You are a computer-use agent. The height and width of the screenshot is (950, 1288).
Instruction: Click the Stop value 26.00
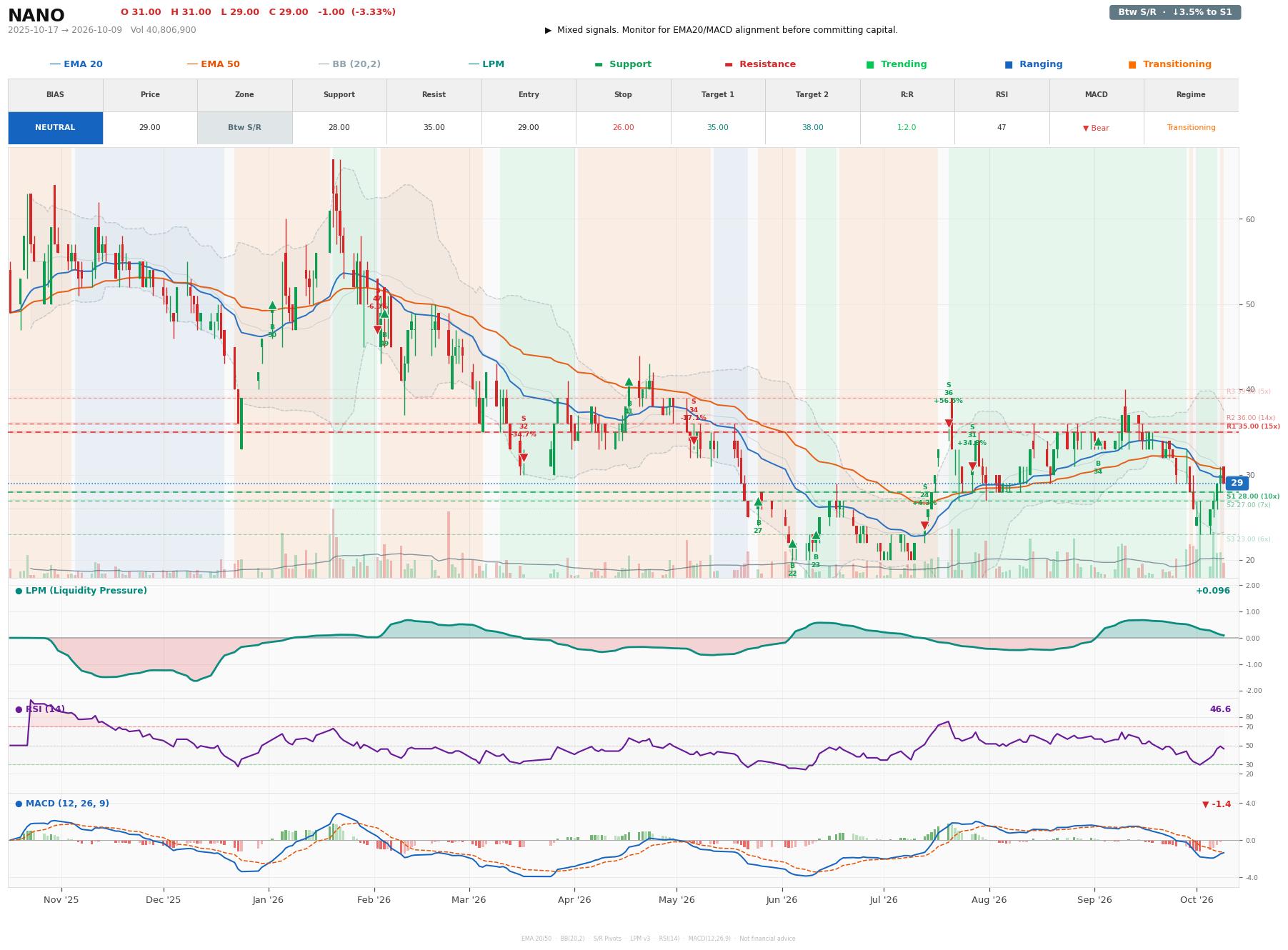[x=623, y=128]
